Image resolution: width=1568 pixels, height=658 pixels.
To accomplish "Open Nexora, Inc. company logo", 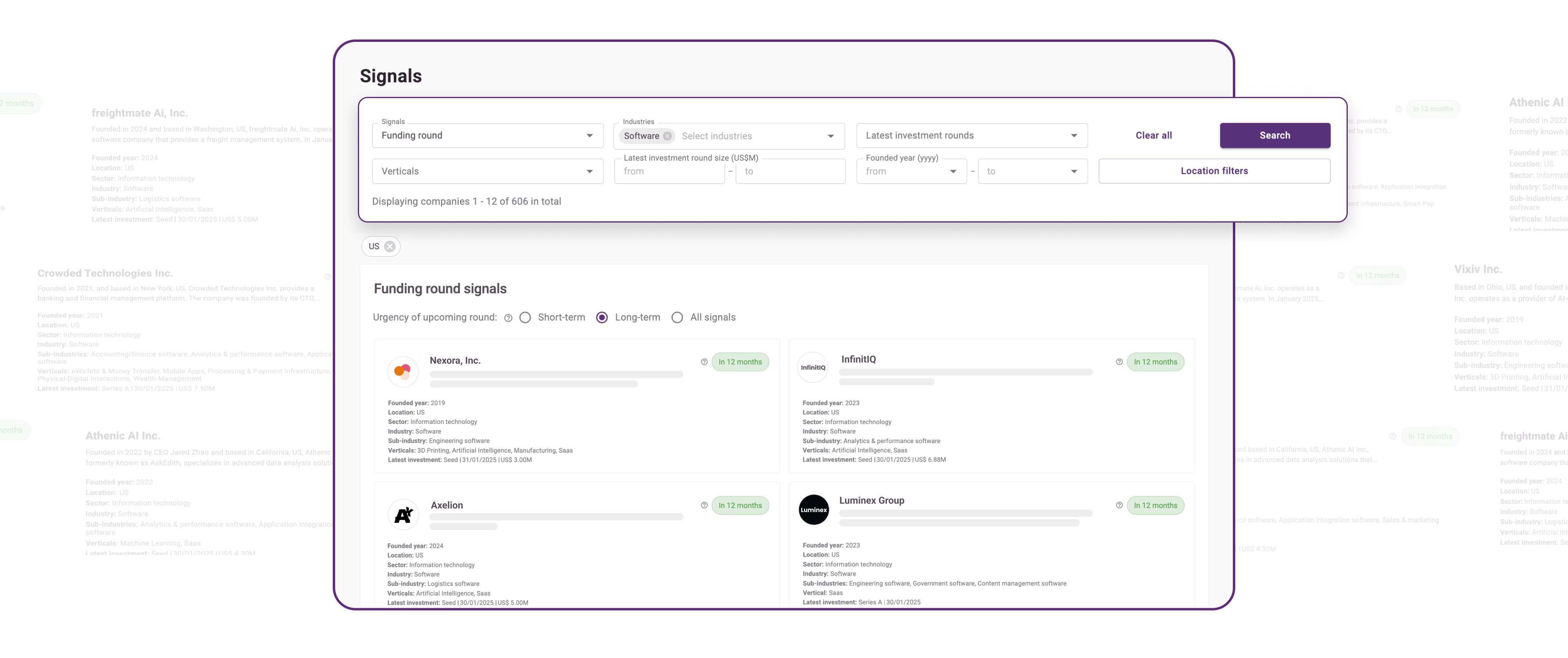I will 403,371.
